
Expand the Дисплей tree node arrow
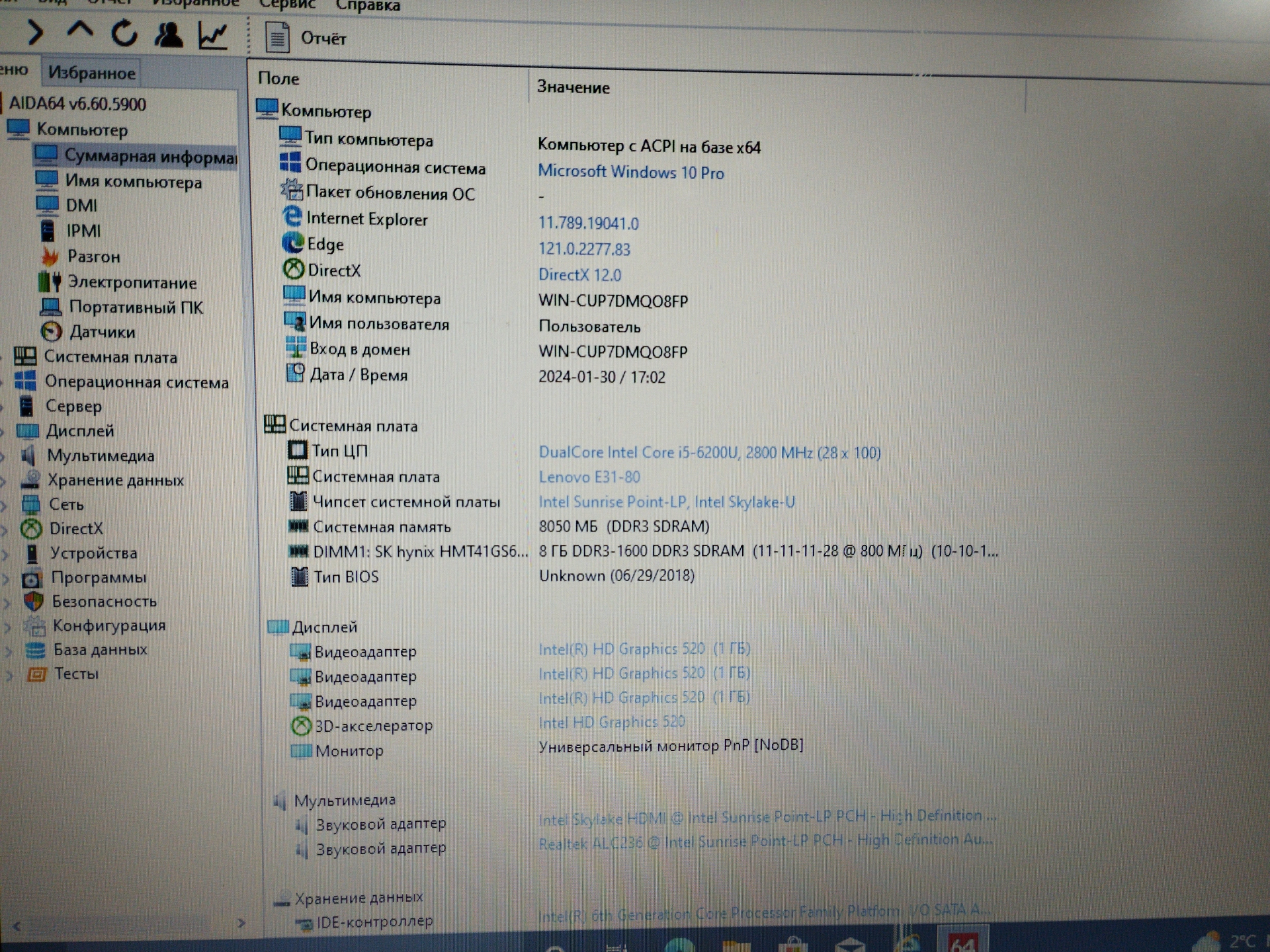coord(3,432)
